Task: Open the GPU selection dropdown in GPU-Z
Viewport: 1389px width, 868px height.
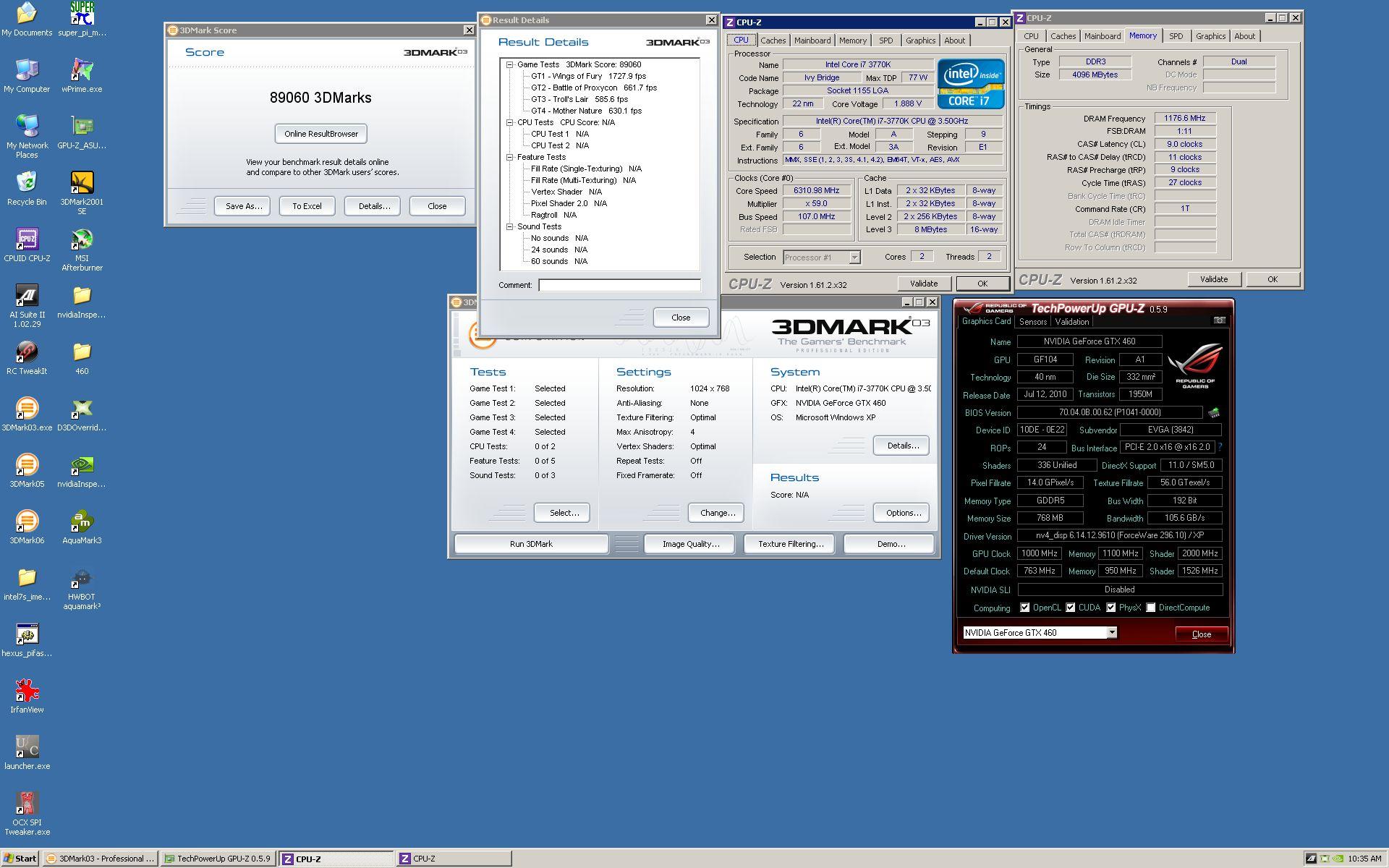Action: 1112,633
